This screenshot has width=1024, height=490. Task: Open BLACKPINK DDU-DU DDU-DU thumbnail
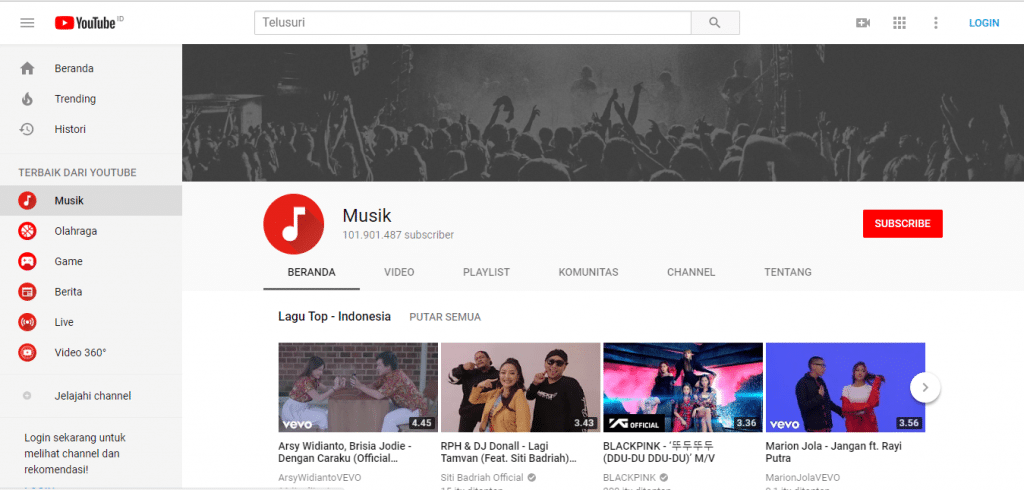click(683, 387)
